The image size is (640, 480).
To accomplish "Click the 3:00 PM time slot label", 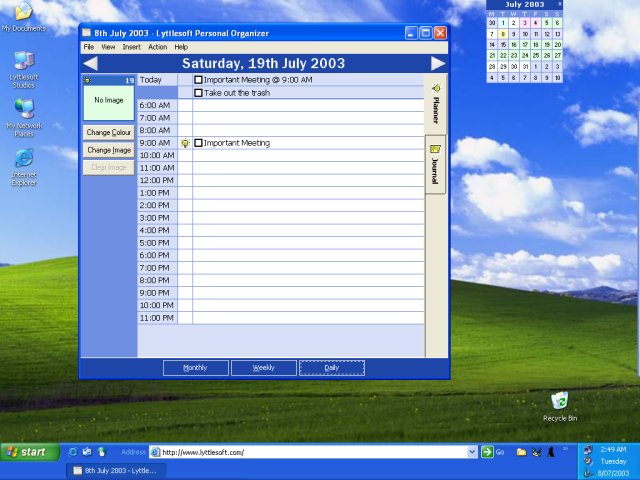I will coord(155,218).
